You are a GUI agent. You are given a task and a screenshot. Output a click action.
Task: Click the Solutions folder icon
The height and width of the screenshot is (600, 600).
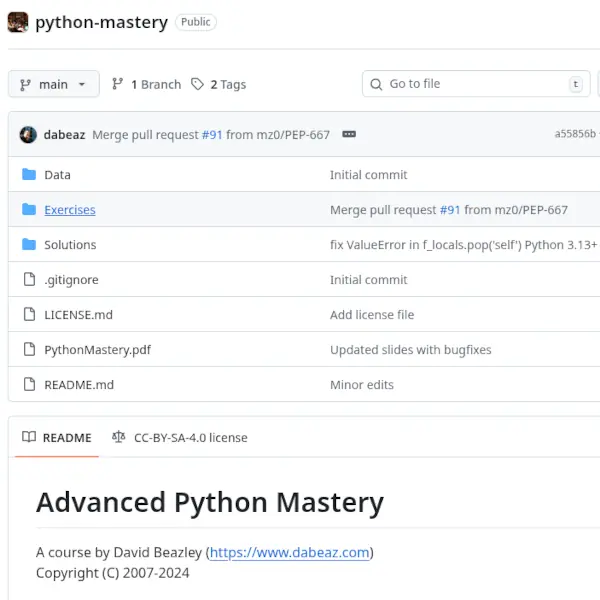pyautogui.click(x=29, y=245)
